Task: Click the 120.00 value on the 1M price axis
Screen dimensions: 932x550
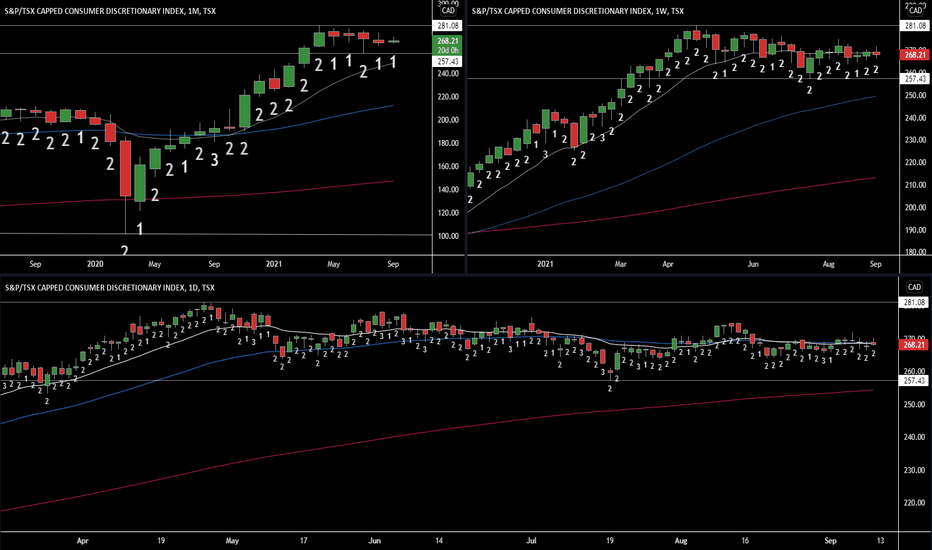Action: point(448,213)
